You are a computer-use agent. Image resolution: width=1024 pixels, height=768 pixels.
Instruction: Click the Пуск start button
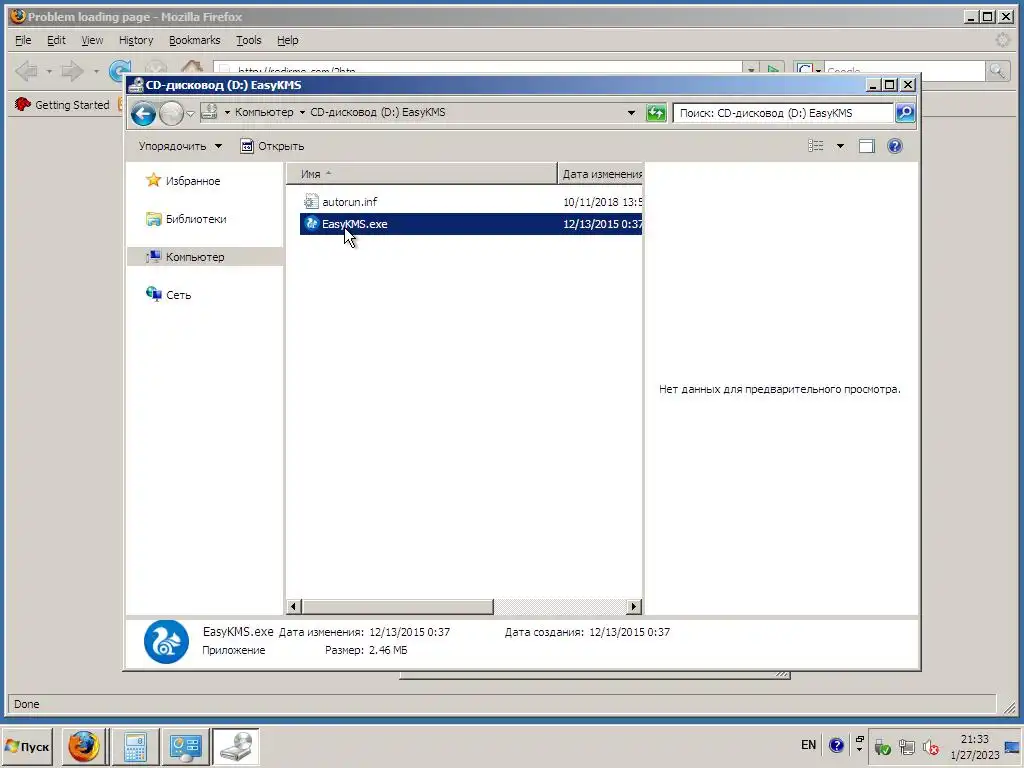[x=27, y=746]
